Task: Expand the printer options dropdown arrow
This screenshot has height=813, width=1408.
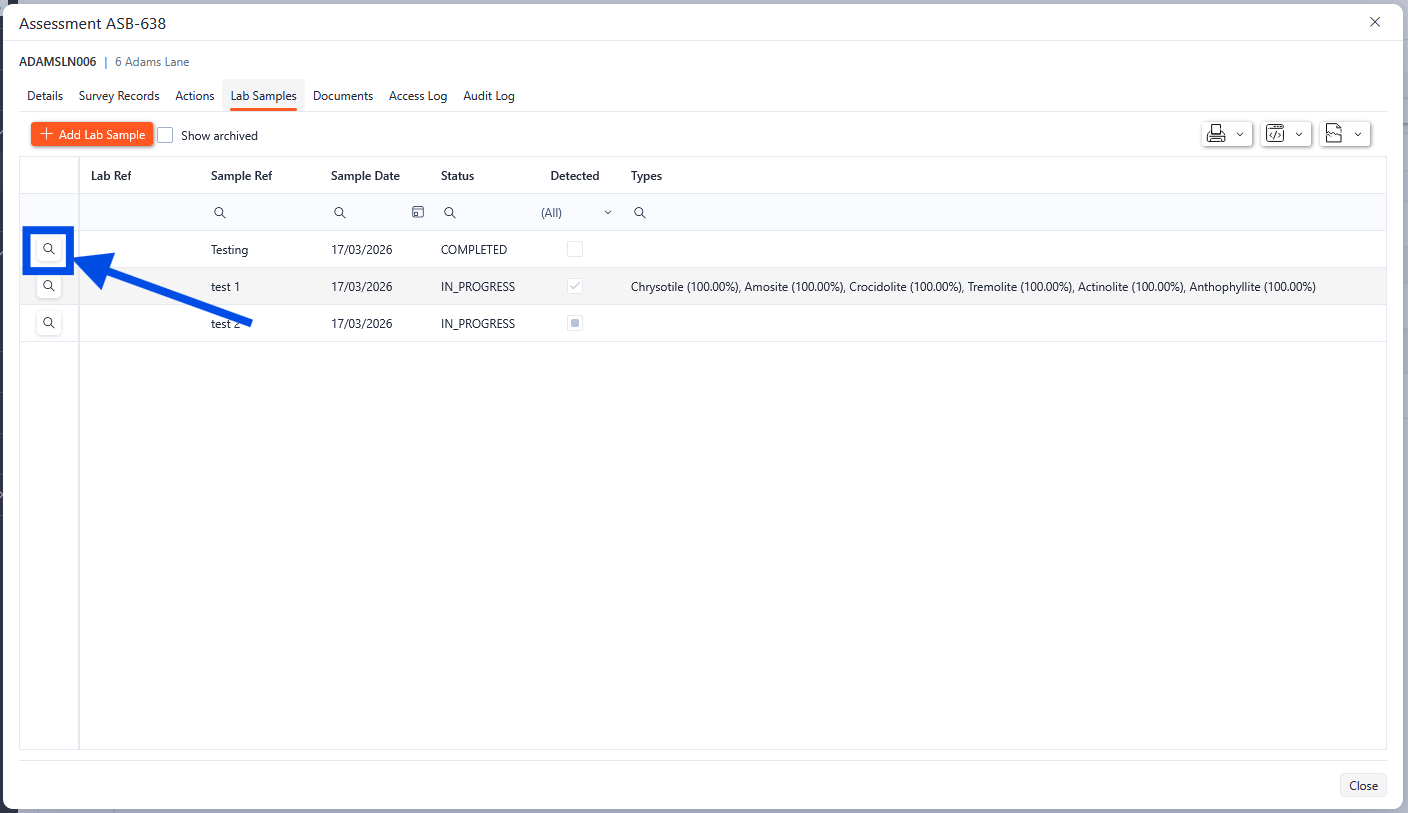Action: click(1240, 134)
